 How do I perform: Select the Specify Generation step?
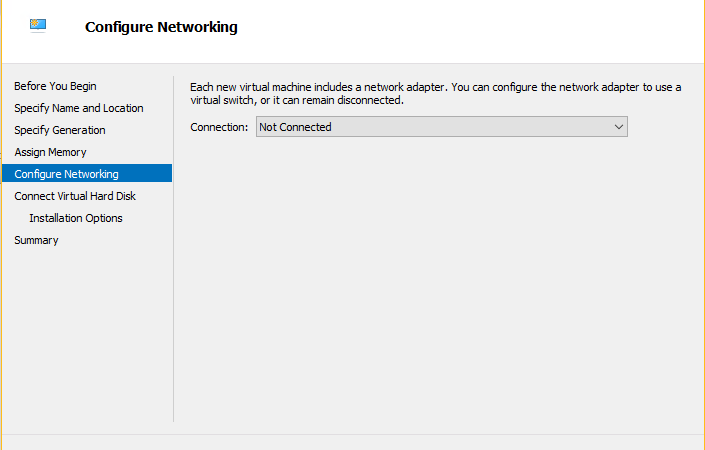[60, 130]
